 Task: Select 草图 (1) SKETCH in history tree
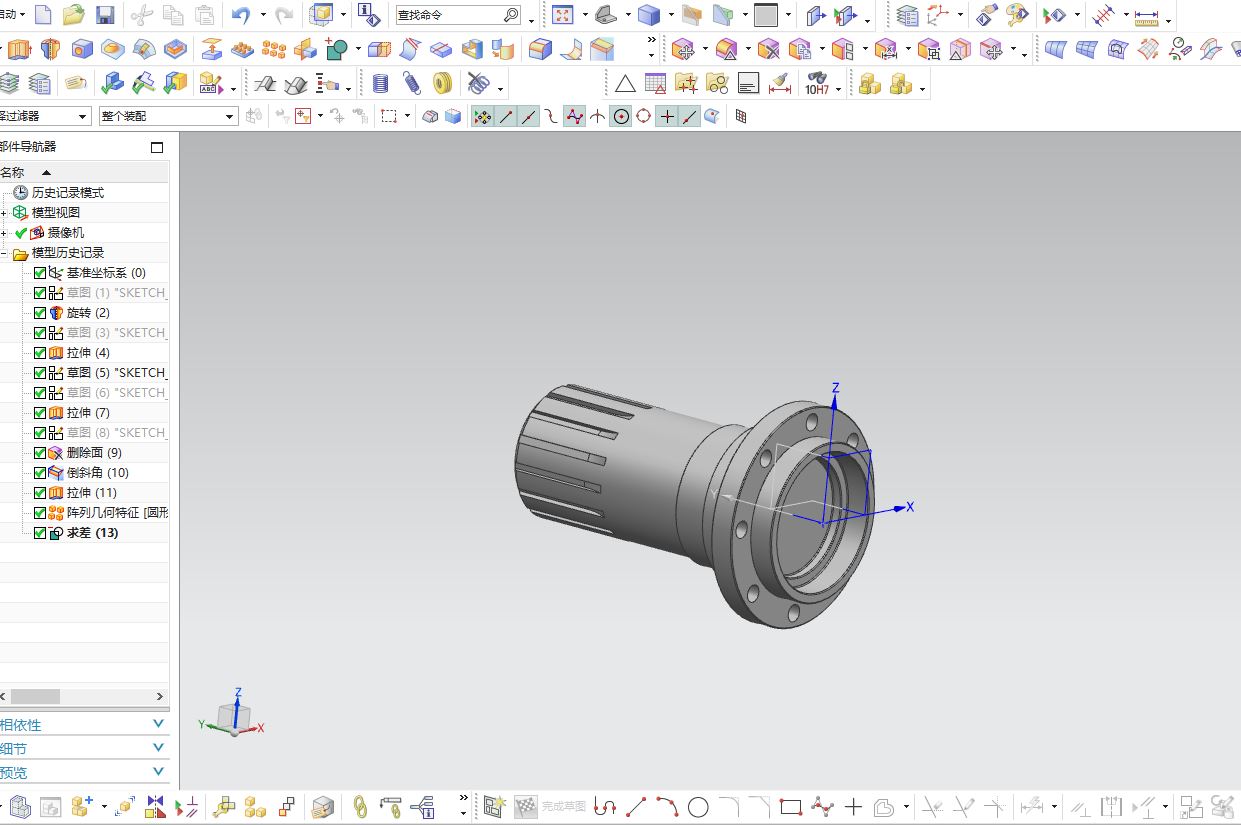(116, 293)
